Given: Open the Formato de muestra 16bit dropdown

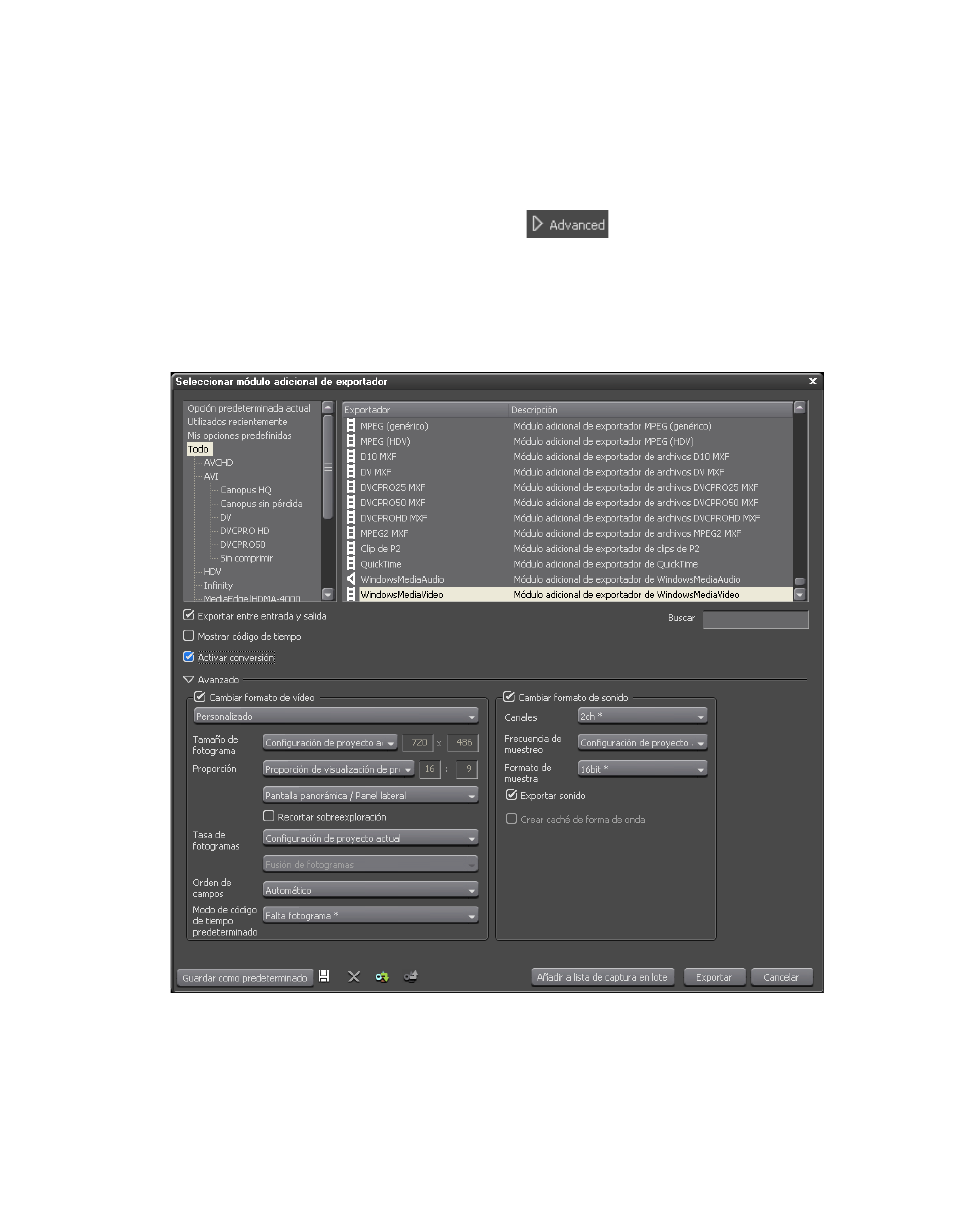Looking at the screenshot, I should pos(642,769).
